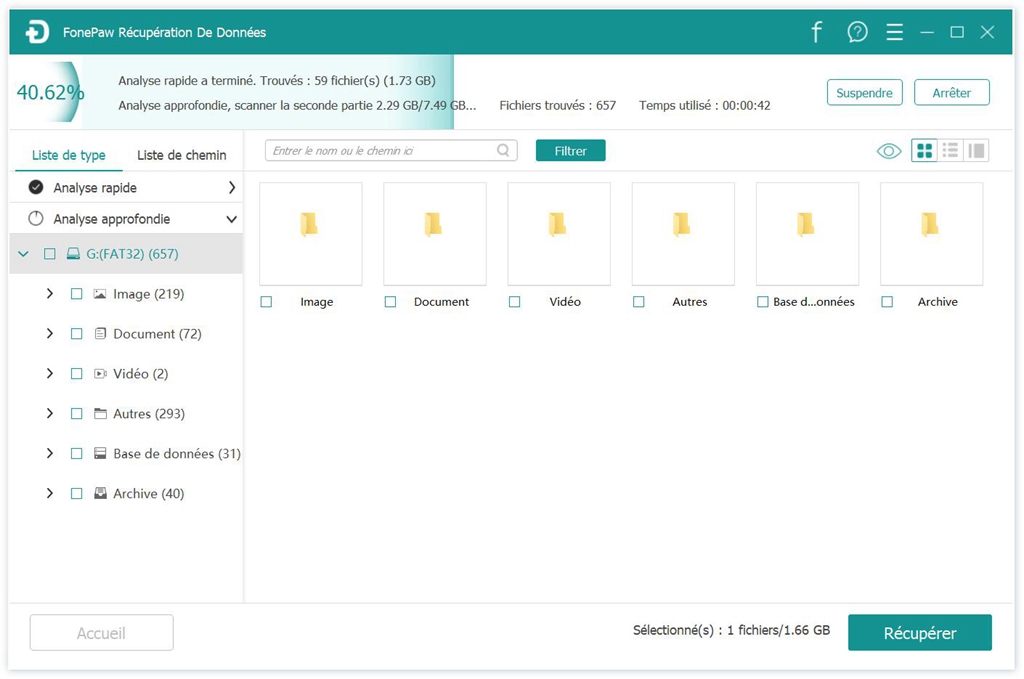Open the Vidéo folder thumbnail
The width and height of the screenshot is (1024, 679).
pyautogui.click(x=558, y=234)
